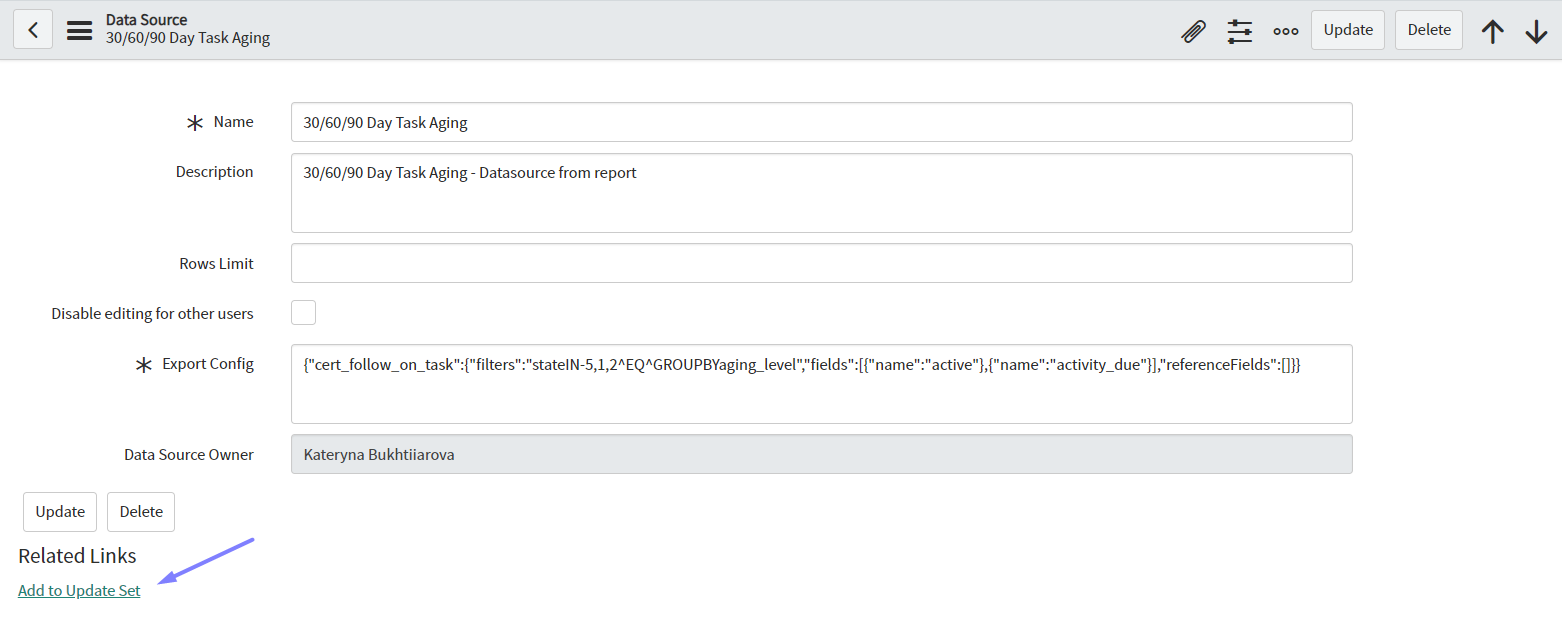
Task: Click the Data Source title in header
Action: tap(146, 20)
